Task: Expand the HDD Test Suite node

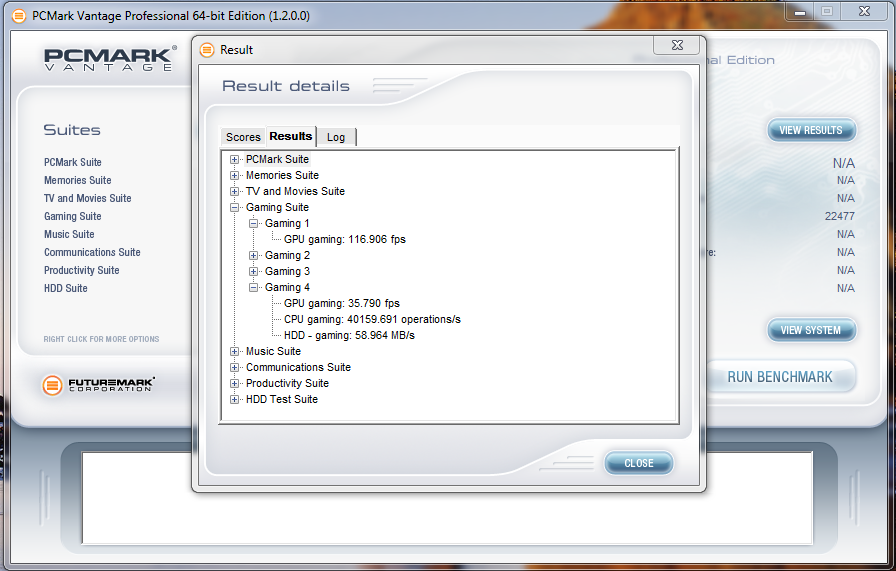Action: 235,399
